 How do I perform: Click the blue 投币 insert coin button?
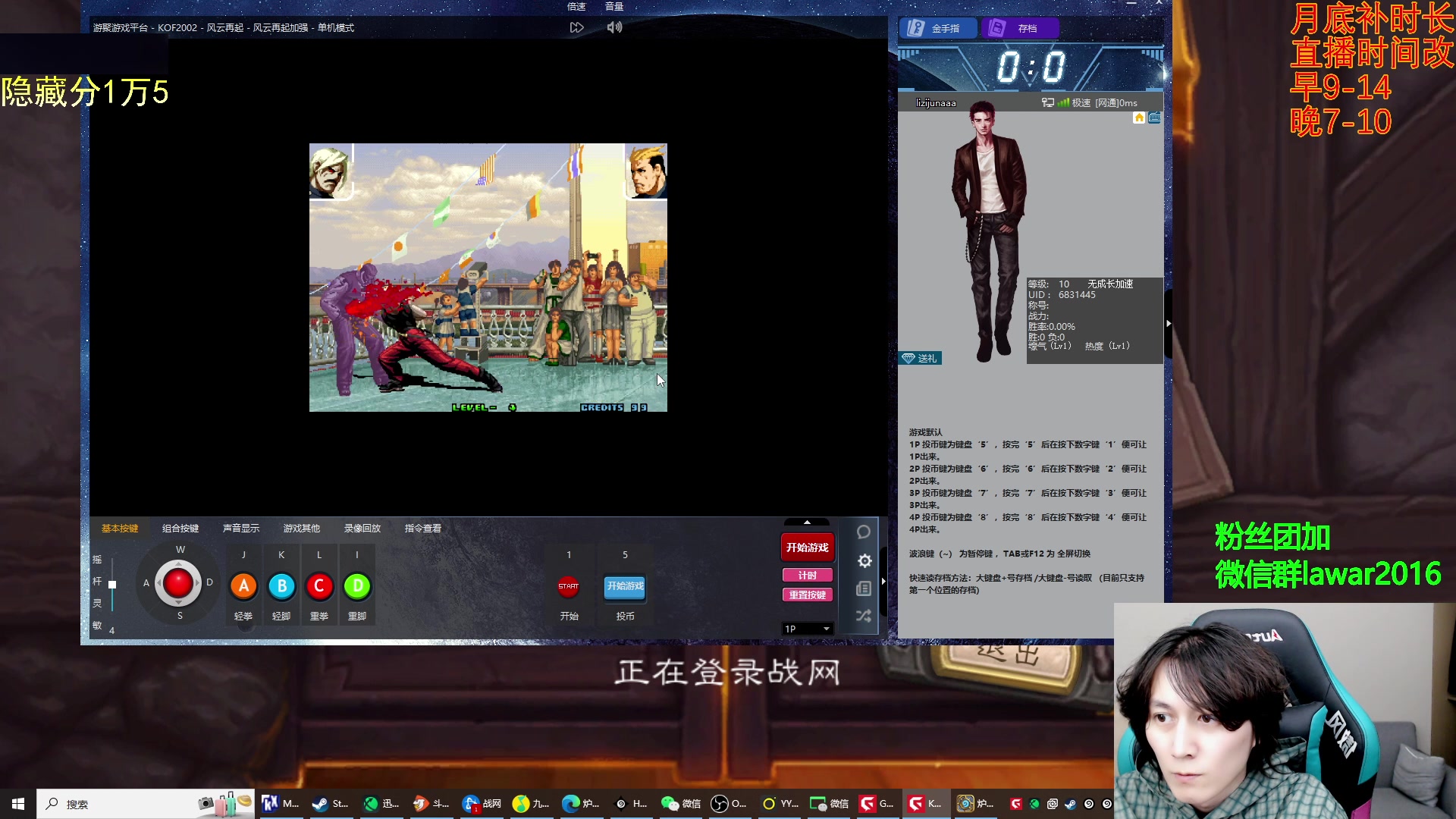click(625, 586)
